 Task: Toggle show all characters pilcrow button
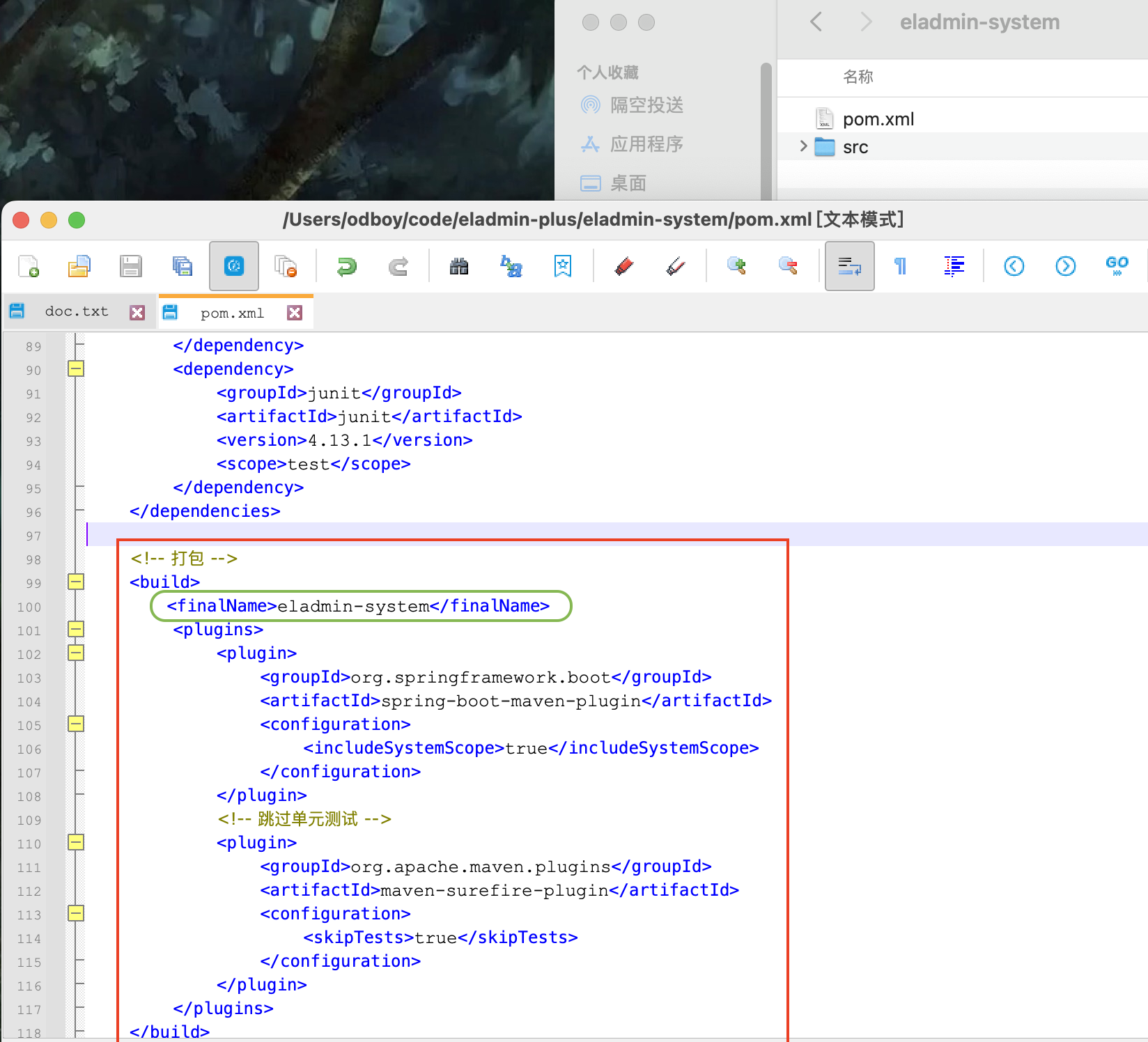tap(901, 266)
